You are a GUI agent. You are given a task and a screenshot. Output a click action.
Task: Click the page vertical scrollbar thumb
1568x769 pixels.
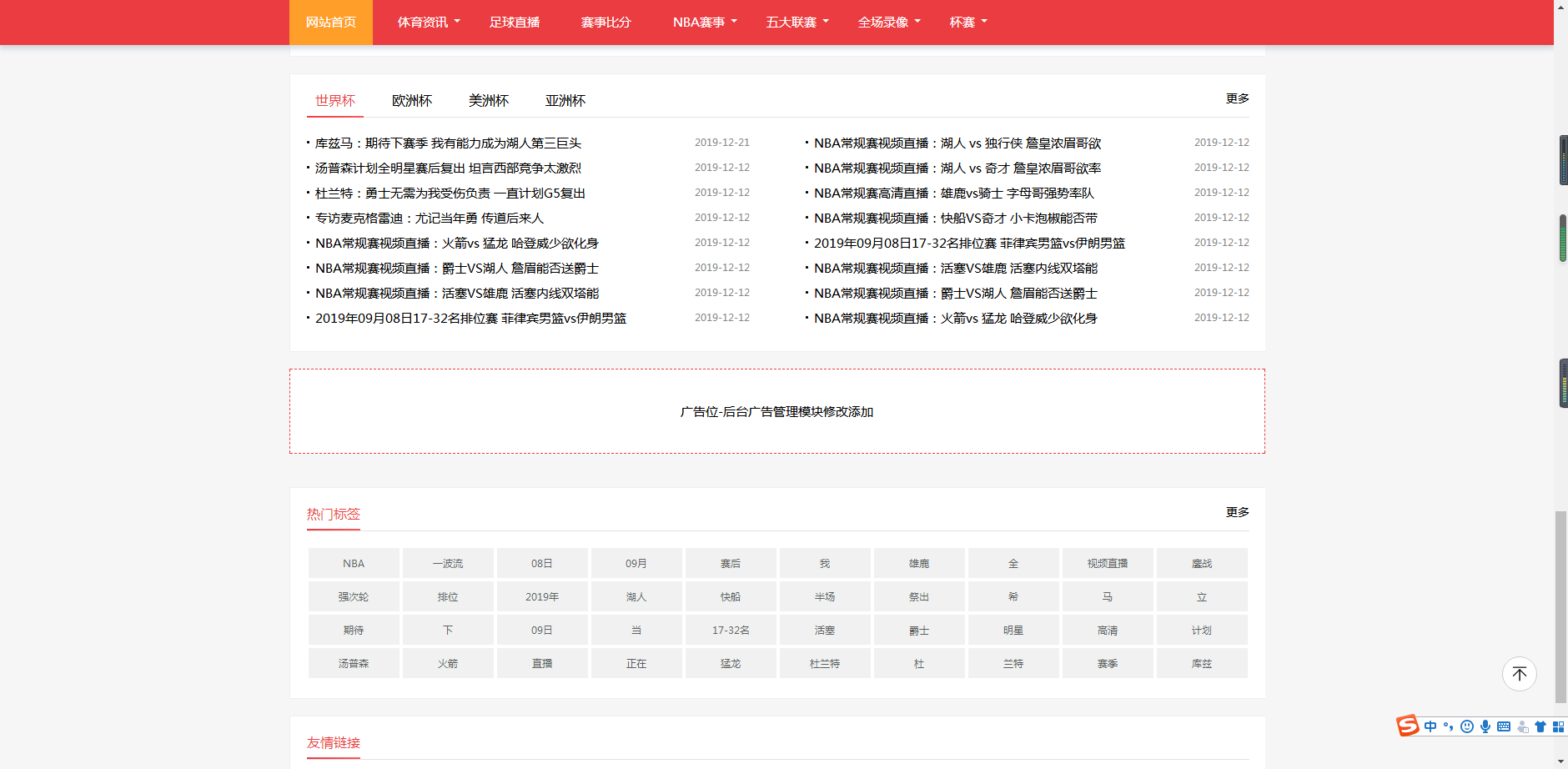(1560, 607)
